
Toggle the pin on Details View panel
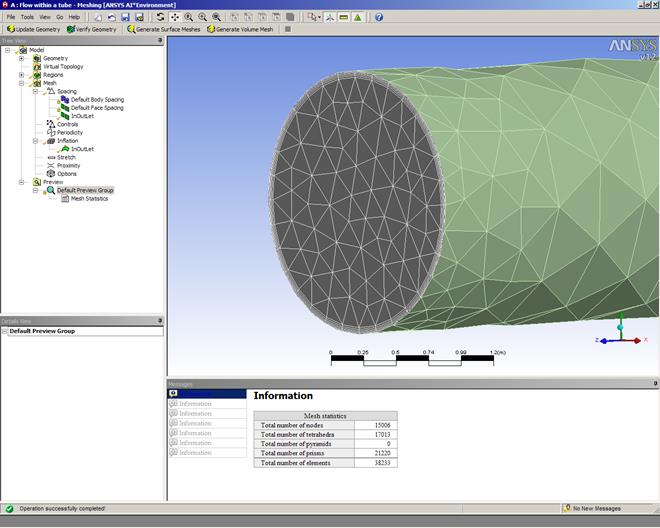[x=160, y=320]
